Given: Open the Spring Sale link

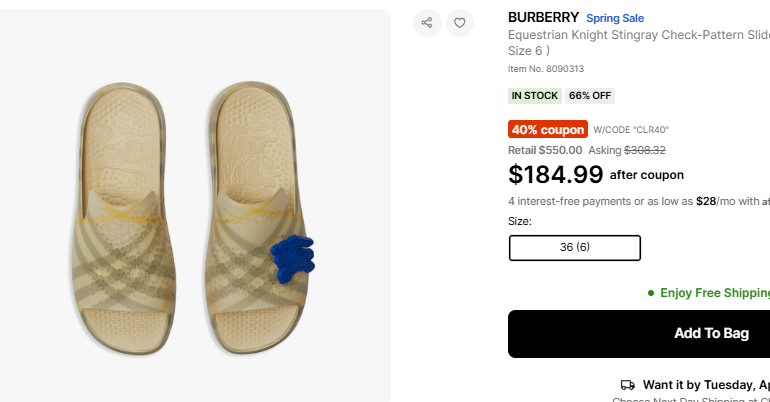Looking at the screenshot, I should click(x=615, y=18).
